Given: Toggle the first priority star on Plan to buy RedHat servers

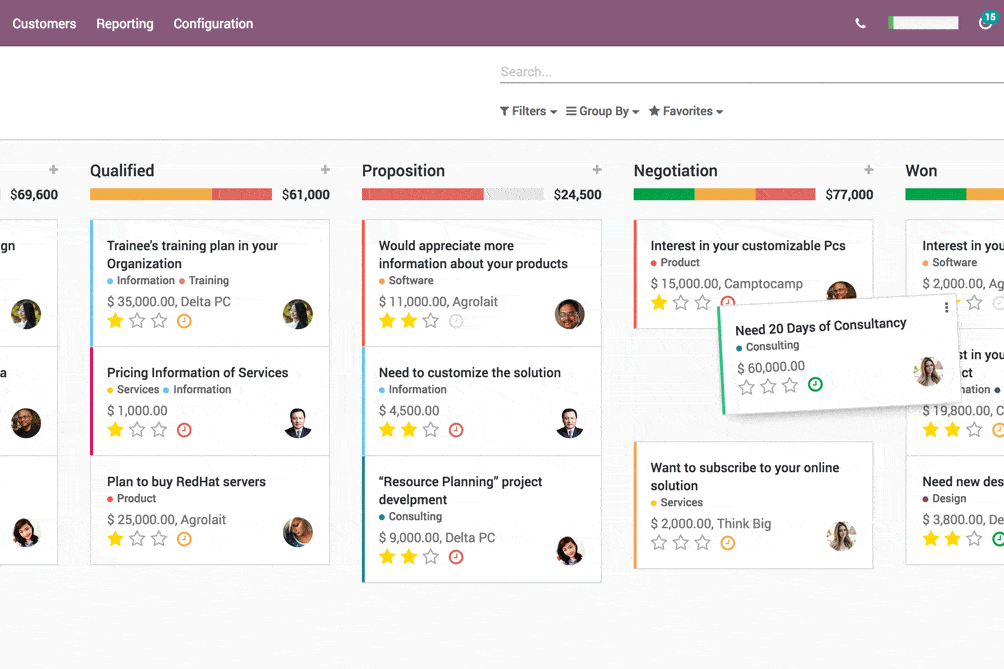Looking at the screenshot, I should 113,538.
